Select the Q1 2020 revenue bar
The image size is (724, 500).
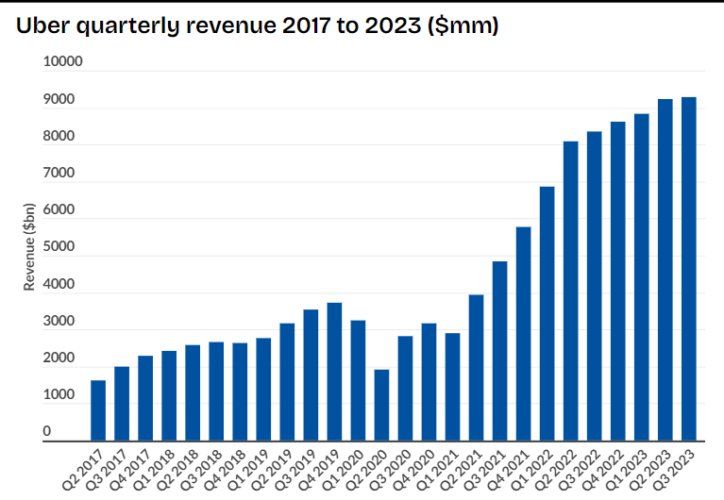point(358,381)
